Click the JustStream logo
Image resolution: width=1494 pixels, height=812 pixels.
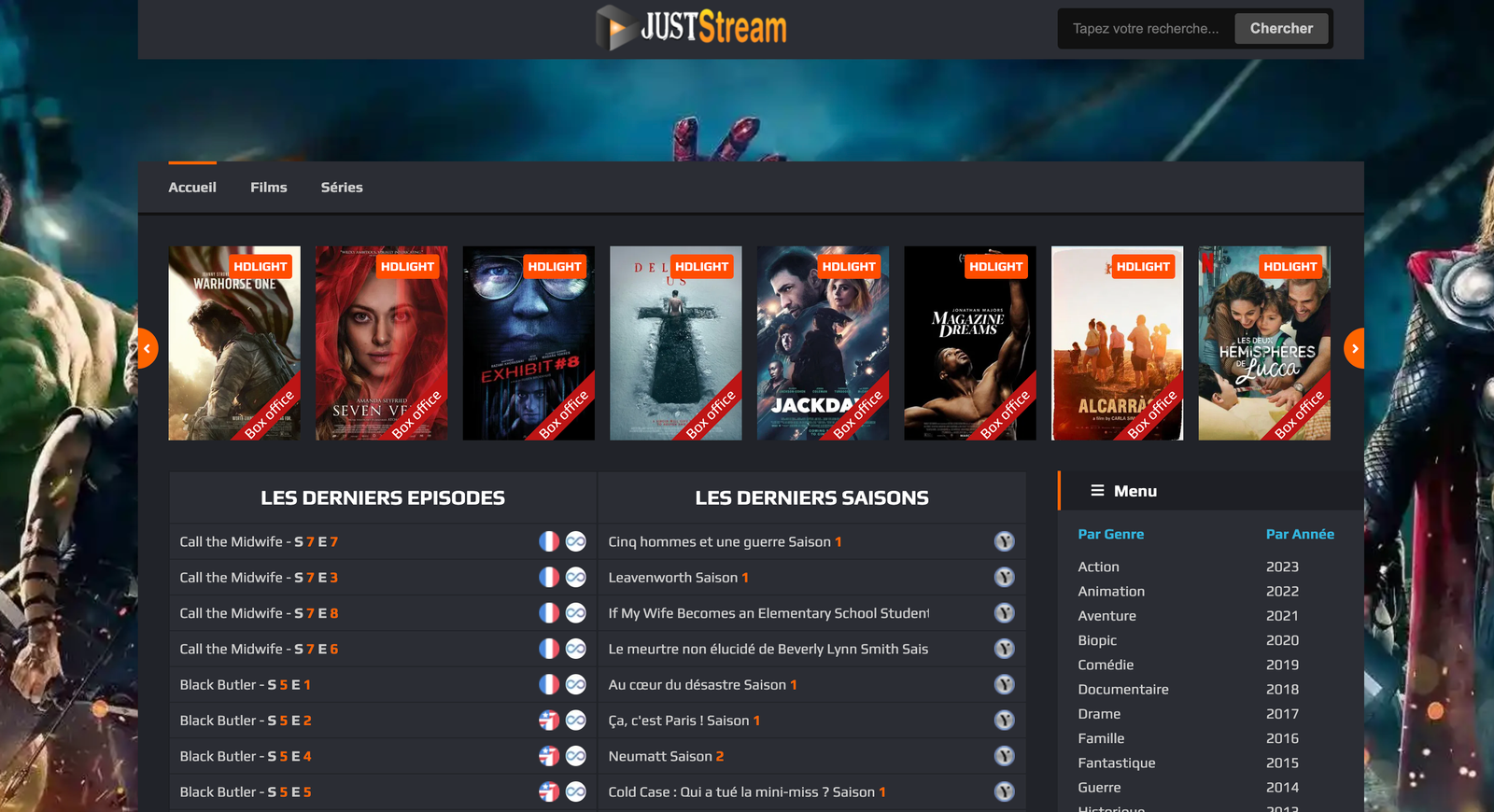pos(692,27)
